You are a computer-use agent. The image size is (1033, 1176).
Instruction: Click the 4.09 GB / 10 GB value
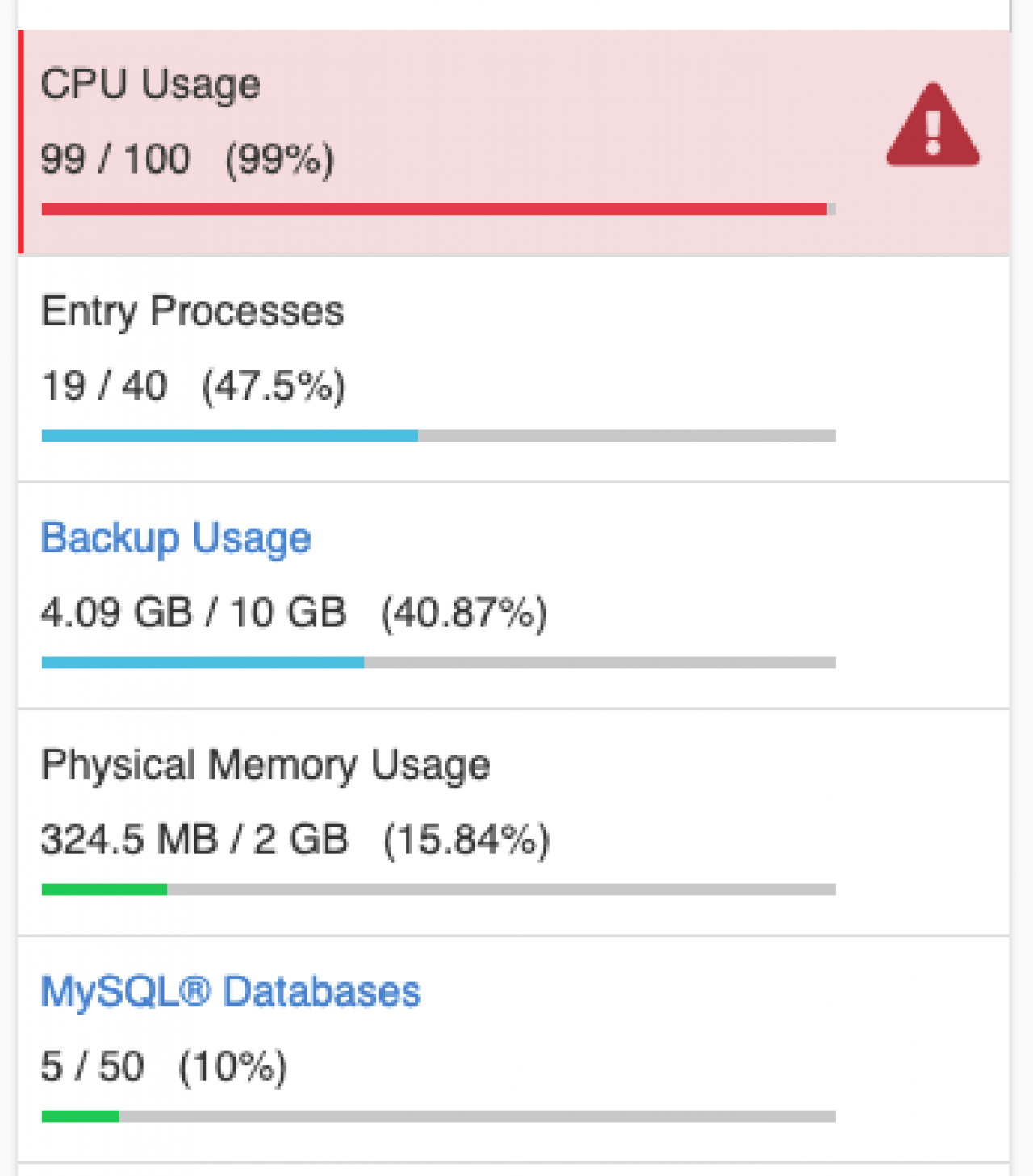point(194,613)
